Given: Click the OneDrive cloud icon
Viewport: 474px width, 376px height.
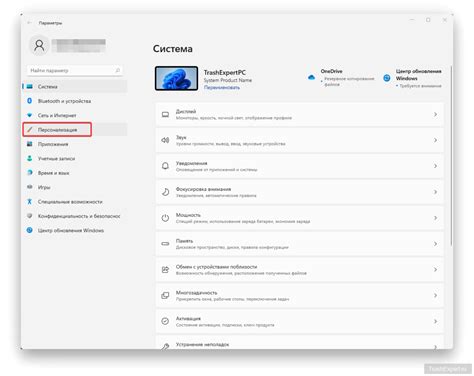Looking at the screenshot, I should 311,77.
